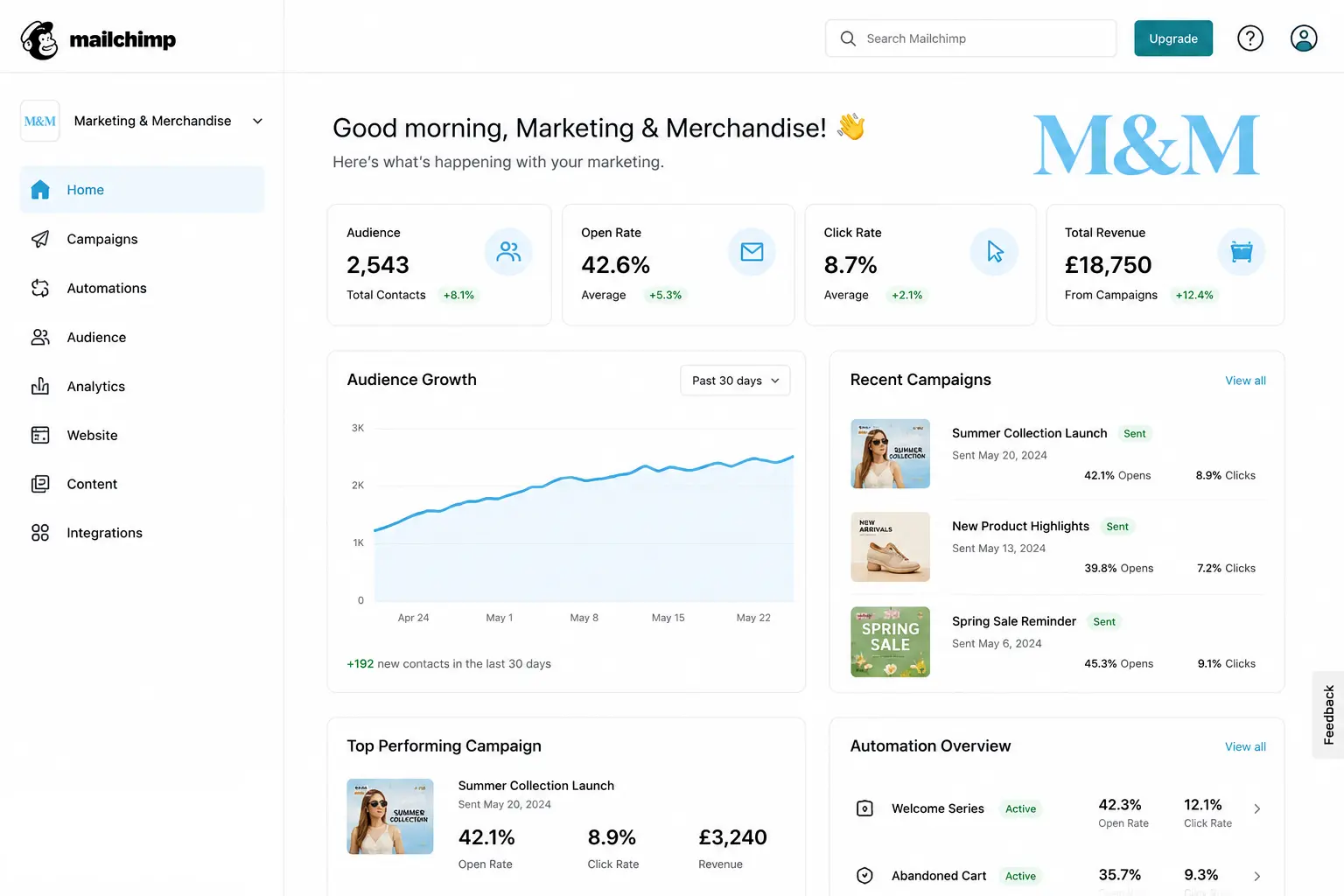Click the large M&M brand logo
The image size is (1344, 896).
click(x=1146, y=145)
